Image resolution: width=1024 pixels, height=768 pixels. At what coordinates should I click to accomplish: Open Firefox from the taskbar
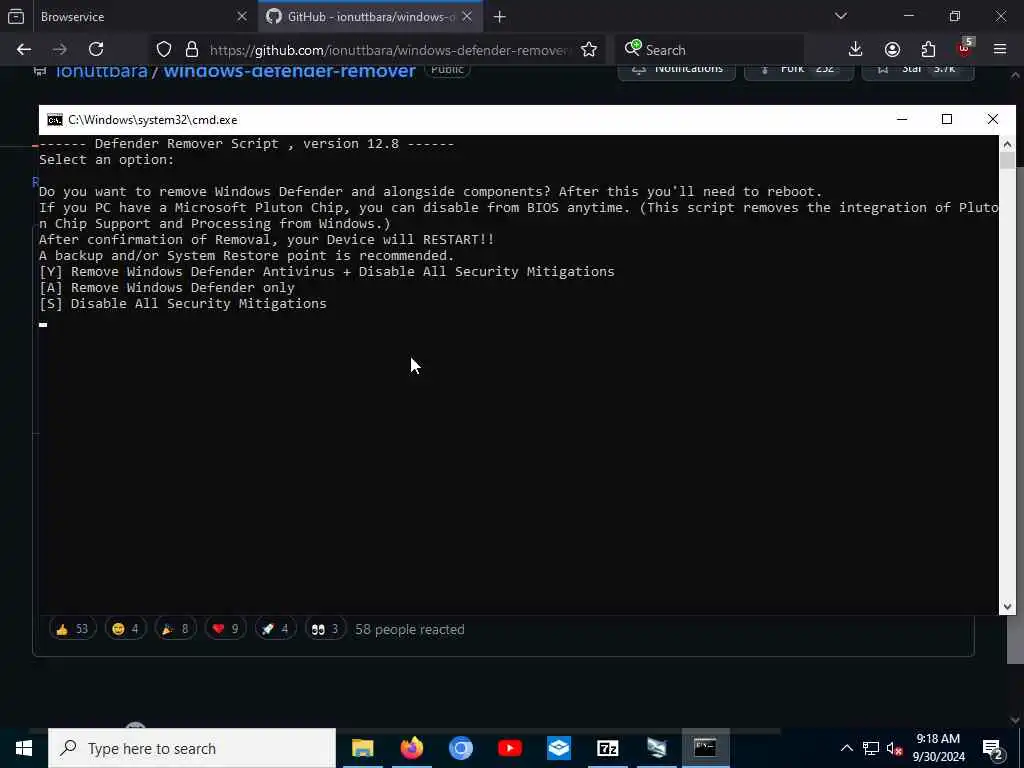point(411,748)
